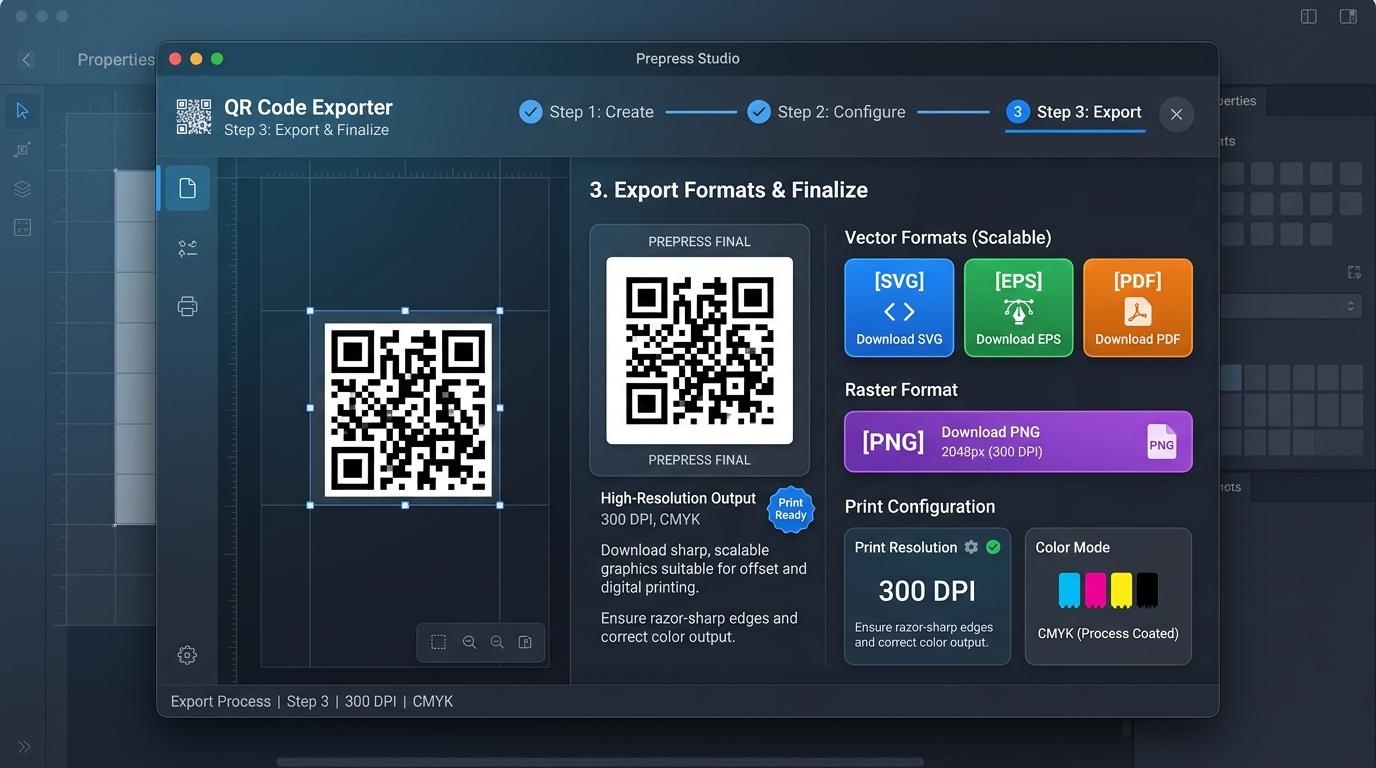This screenshot has height=768, width=1376.
Task: Download the SVG vector file
Action: click(899, 308)
